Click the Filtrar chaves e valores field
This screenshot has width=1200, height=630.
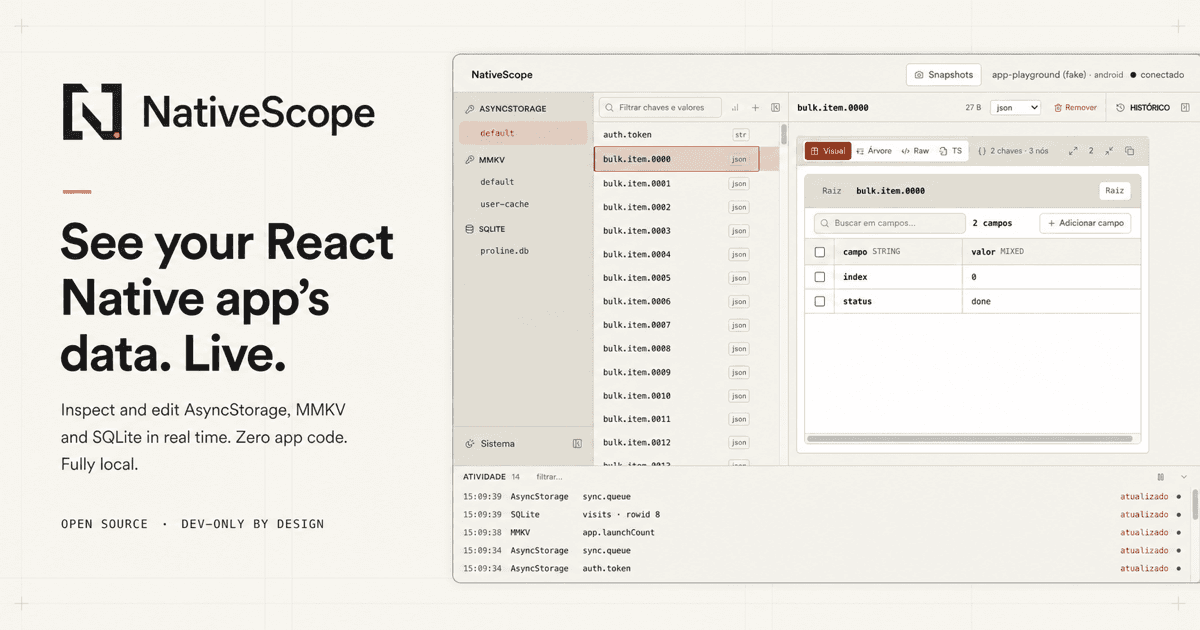tap(659, 107)
